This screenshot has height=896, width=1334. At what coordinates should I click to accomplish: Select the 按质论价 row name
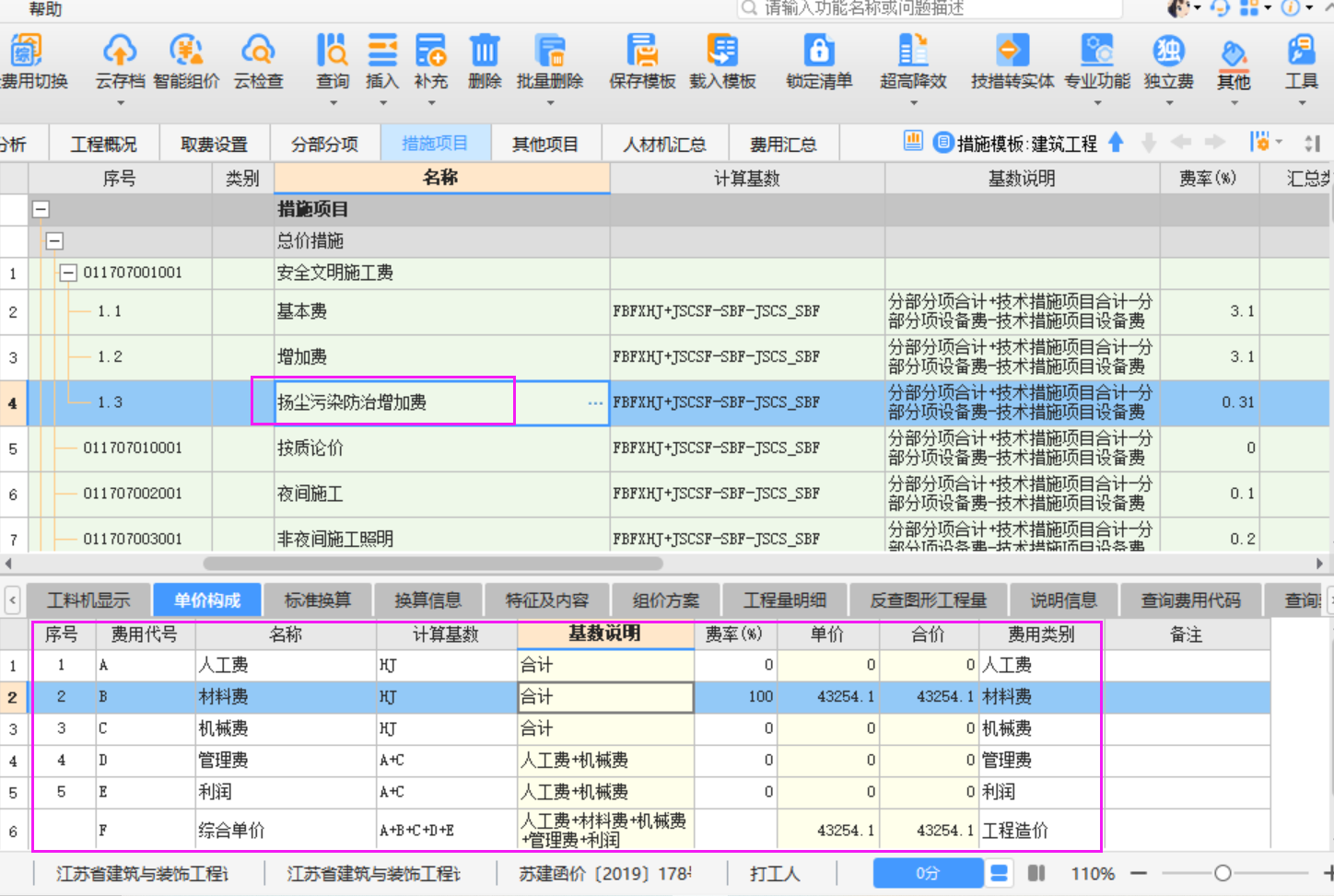(x=310, y=448)
